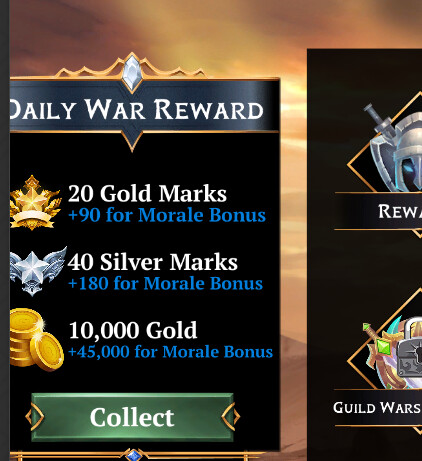Click the blue gem below Collect panel
This screenshot has height=461, width=422.
point(133,455)
